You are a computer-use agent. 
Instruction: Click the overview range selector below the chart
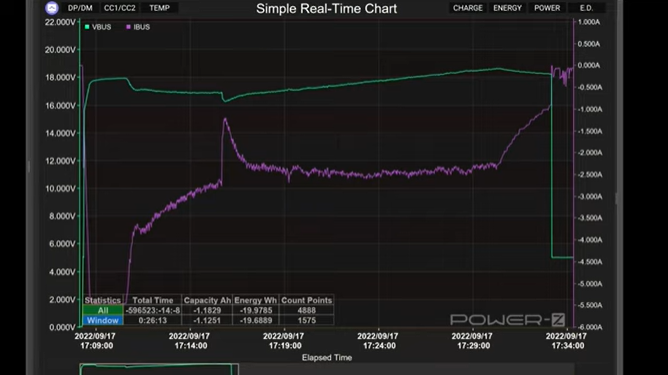(159, 369)
